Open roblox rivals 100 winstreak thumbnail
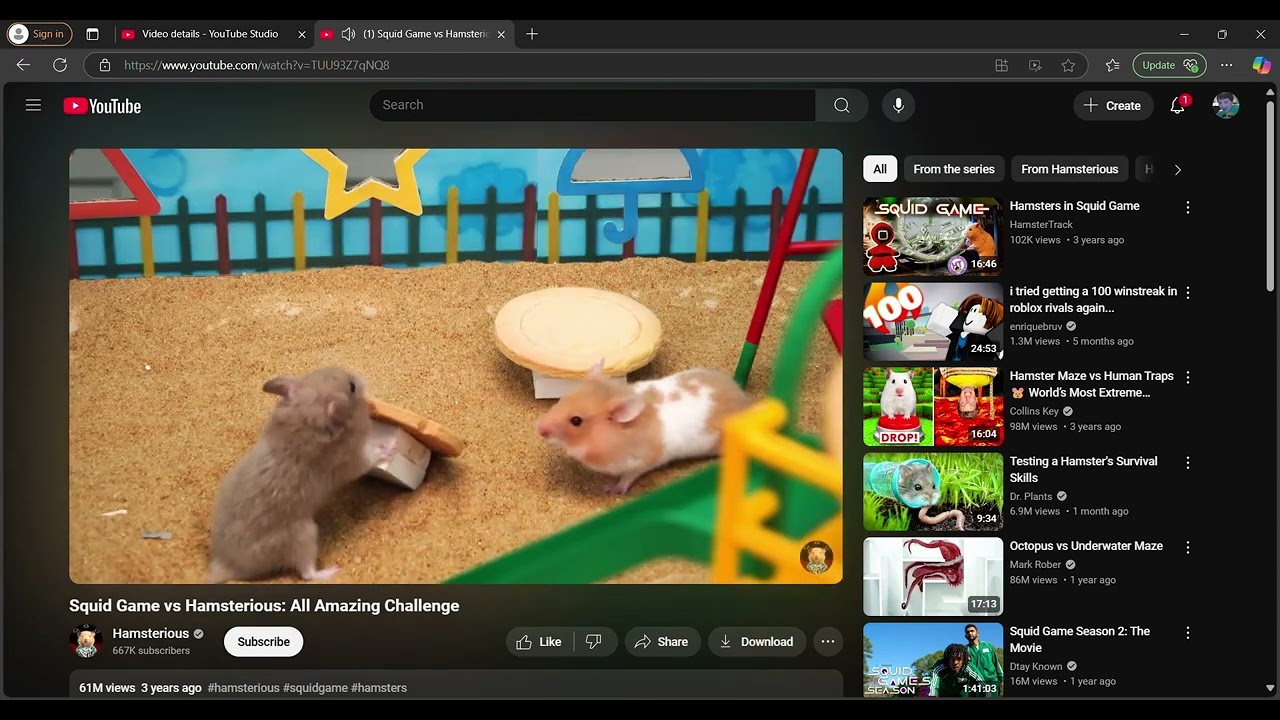Image resolution: width=1280 pixels, height=720 pixels. coord(933,321)
